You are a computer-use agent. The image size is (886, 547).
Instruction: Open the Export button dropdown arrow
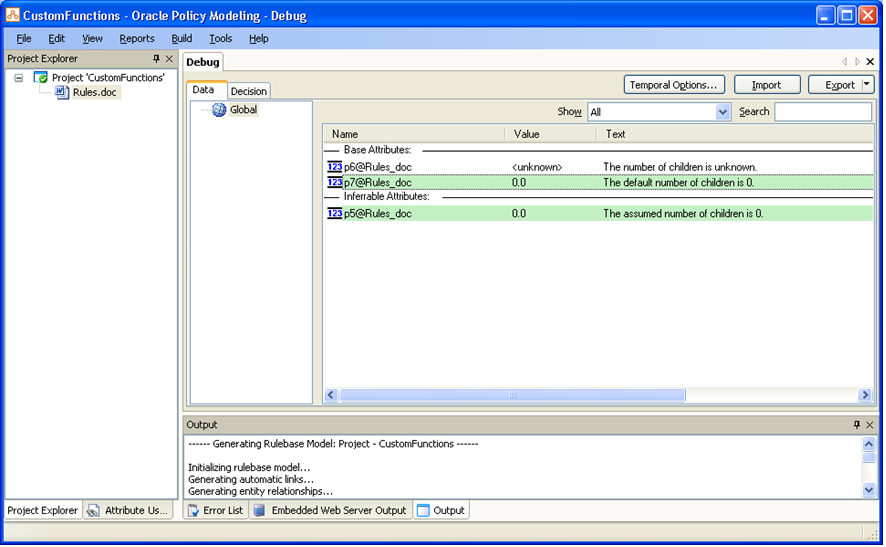pos(867,84)
